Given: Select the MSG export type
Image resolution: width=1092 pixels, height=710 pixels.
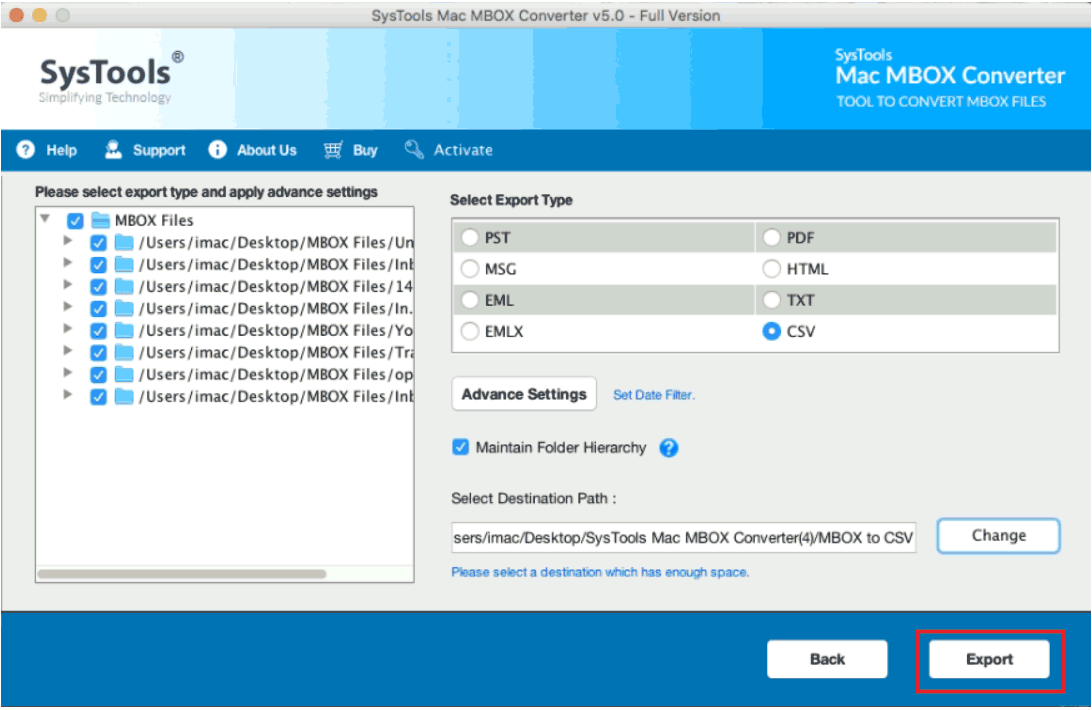Looking at the screenshot, I should pos(470,269).
